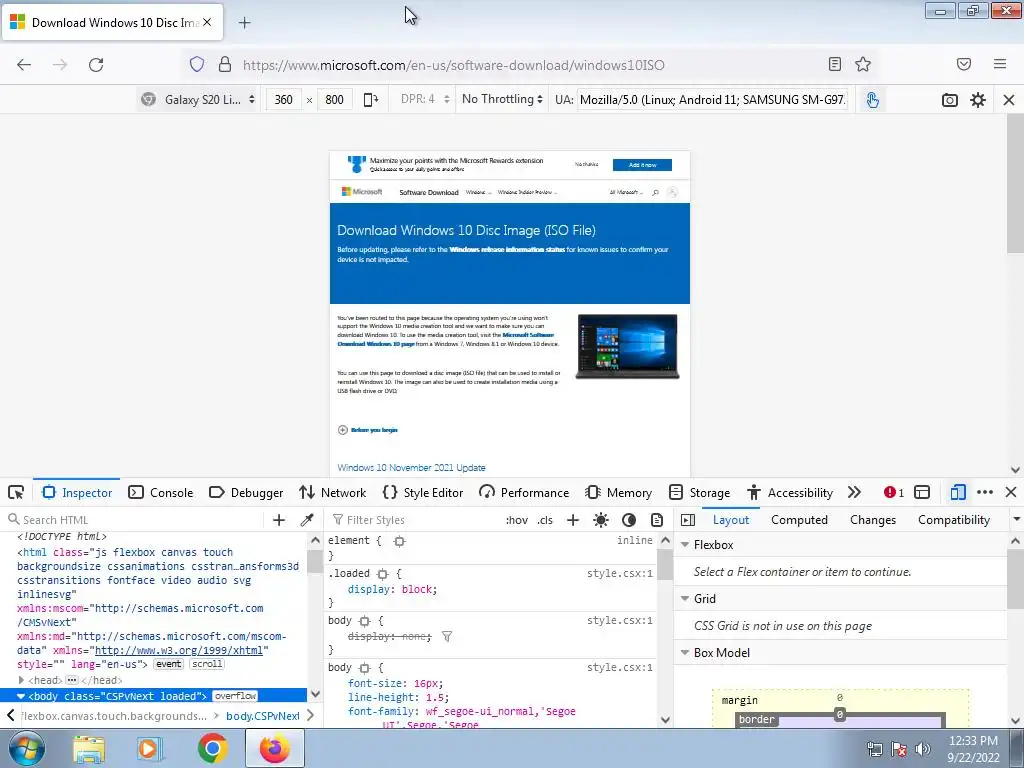
Task: Open the Storage tab
Action: [699, 492]
